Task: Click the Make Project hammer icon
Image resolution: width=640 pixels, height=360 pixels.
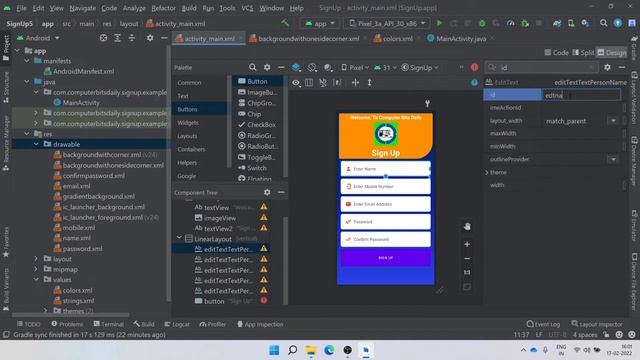Action: 285,23
